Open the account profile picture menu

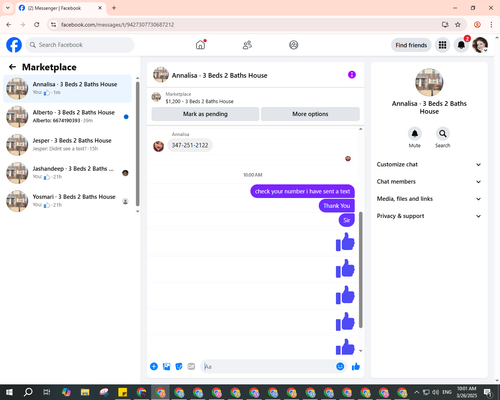point(480,45)
